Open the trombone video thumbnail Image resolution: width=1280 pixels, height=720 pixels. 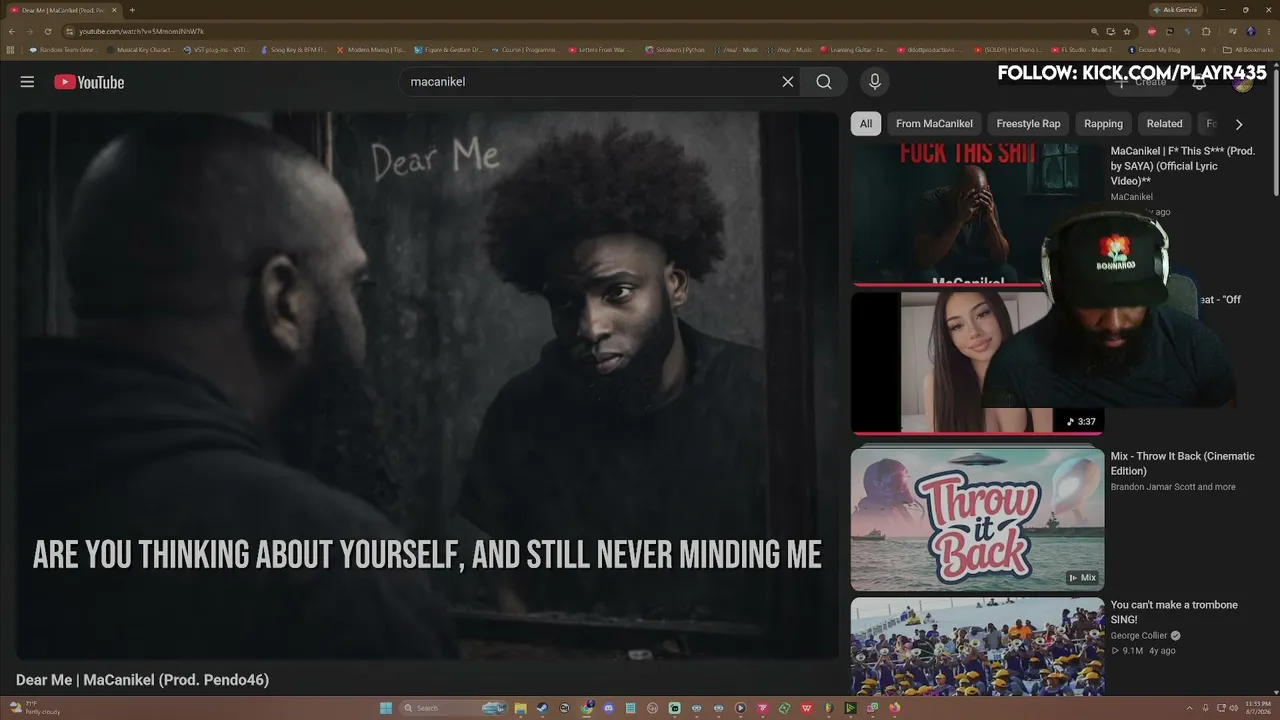coord(978,646)
